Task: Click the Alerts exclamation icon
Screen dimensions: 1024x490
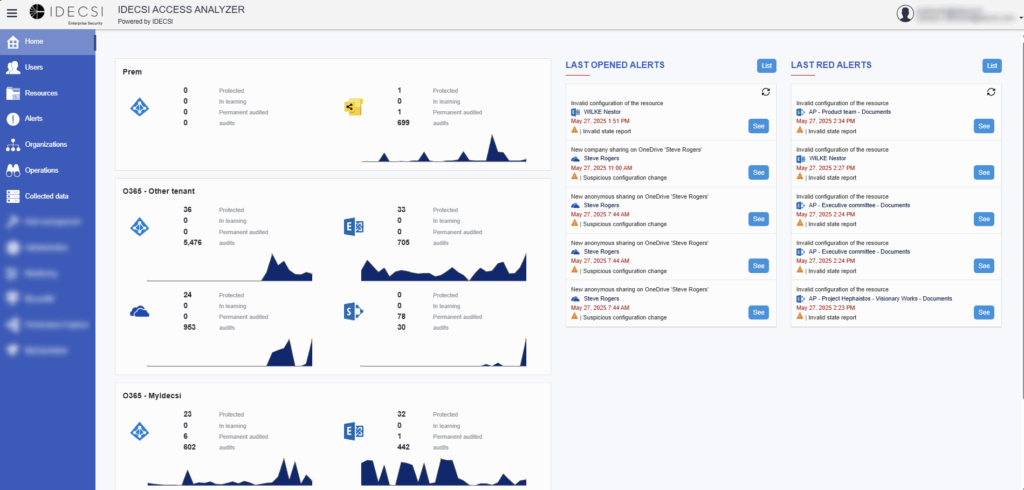Action: (12, 119)
